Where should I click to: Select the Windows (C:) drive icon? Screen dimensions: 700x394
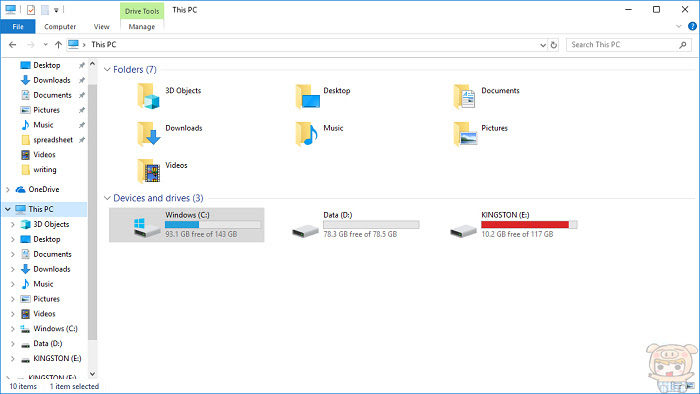coord(147,228)
